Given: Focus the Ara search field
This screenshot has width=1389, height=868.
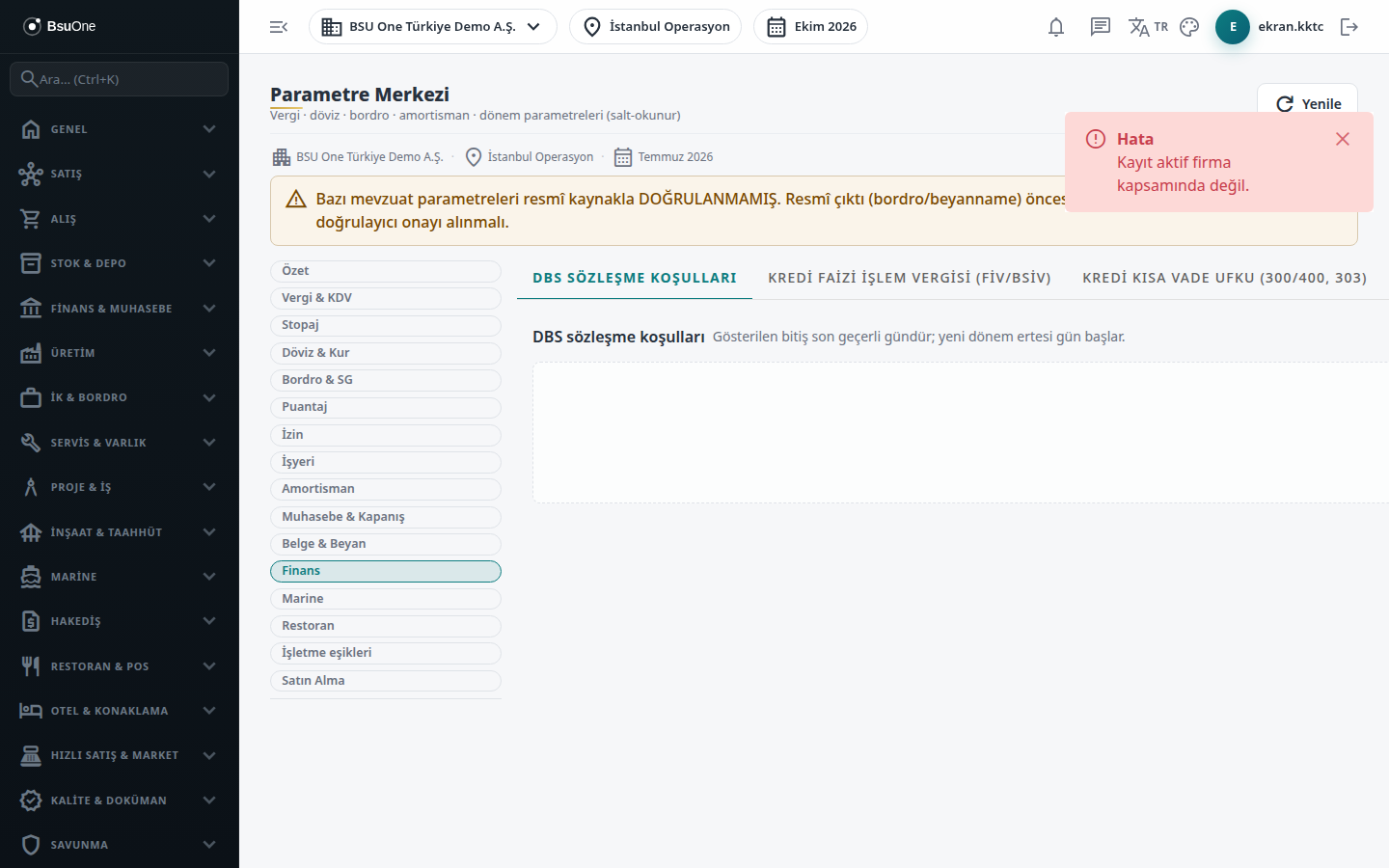Looking at the screenshot, I should pyautogui.click(x=120, y=79).
